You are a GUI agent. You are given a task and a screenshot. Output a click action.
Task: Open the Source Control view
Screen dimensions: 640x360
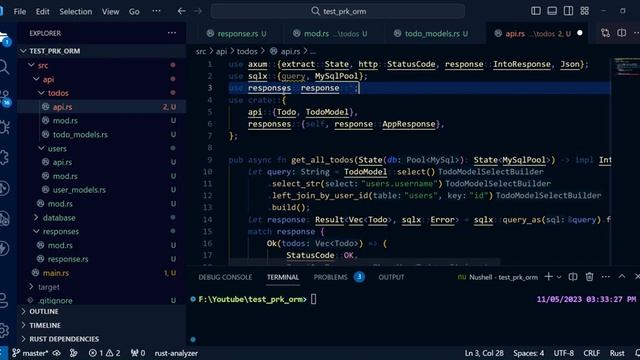click(4, 98)
